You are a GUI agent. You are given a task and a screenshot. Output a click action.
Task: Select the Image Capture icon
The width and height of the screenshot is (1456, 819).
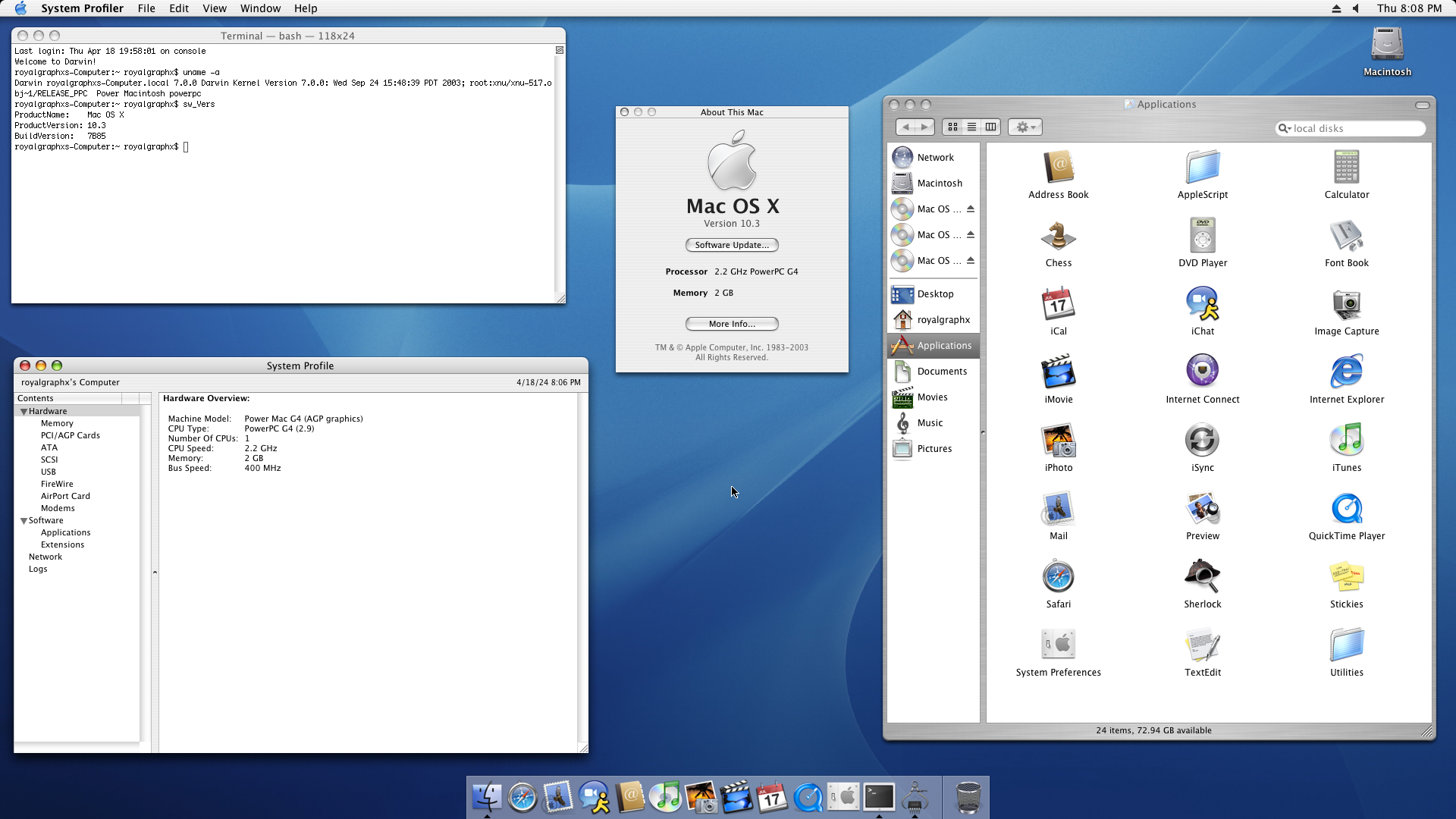click(1347, 304)
